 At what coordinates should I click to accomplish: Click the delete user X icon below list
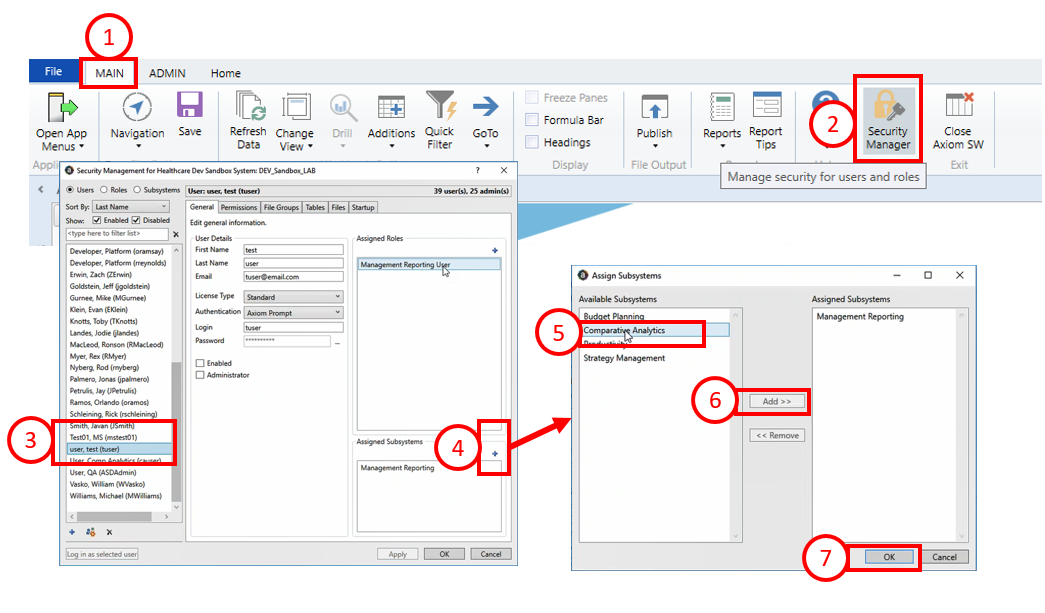(109, 532)
